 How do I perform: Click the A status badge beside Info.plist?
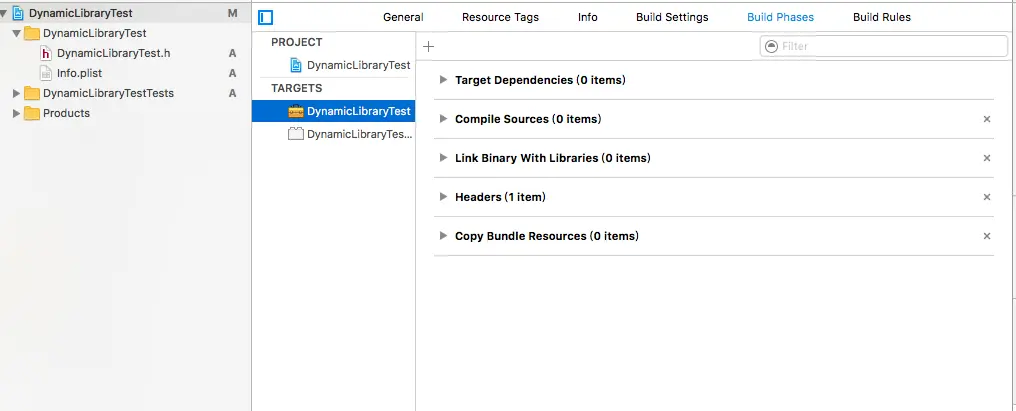233,73
